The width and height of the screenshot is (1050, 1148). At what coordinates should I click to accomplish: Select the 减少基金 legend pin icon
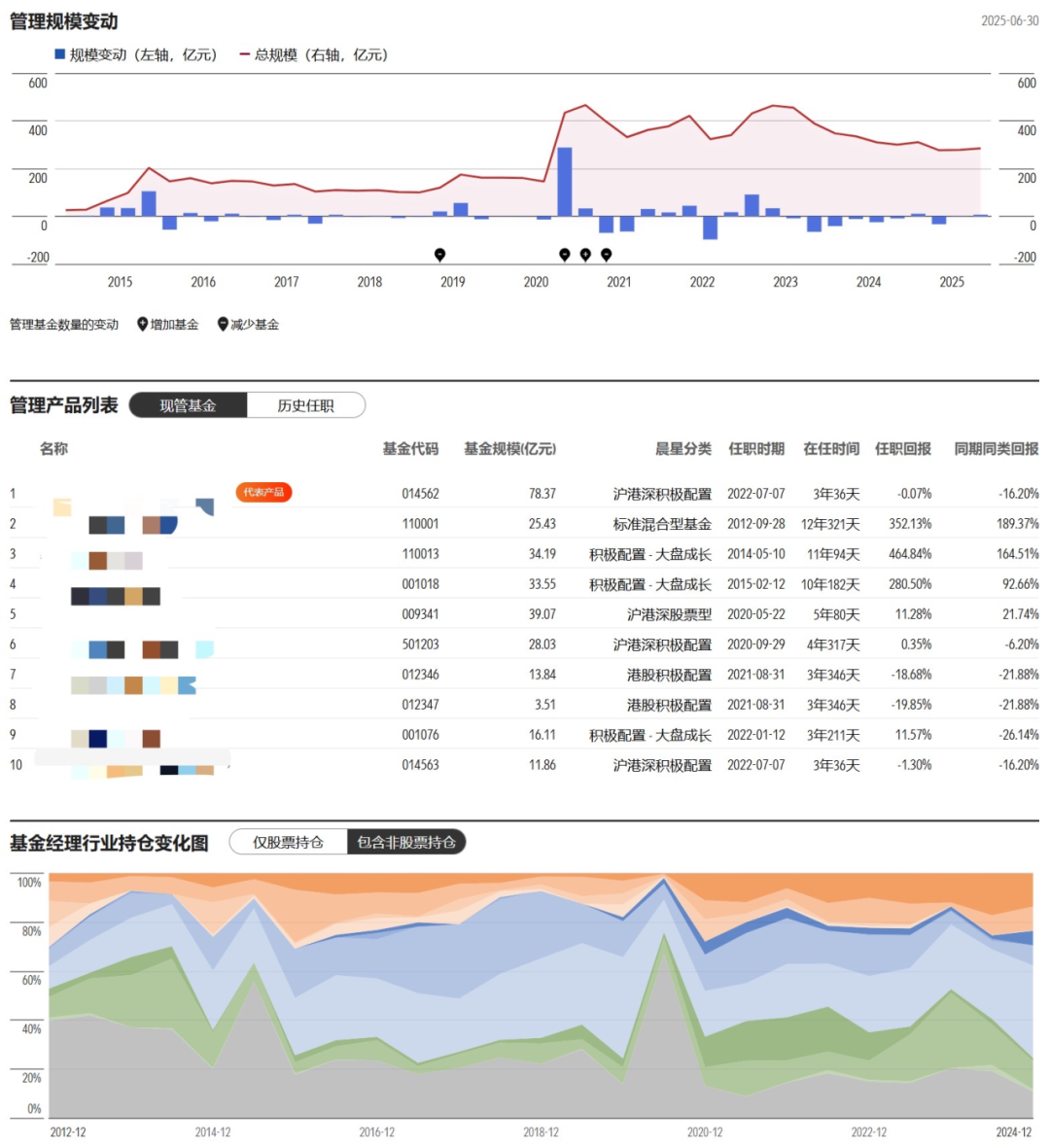click(x=223, y=325)
